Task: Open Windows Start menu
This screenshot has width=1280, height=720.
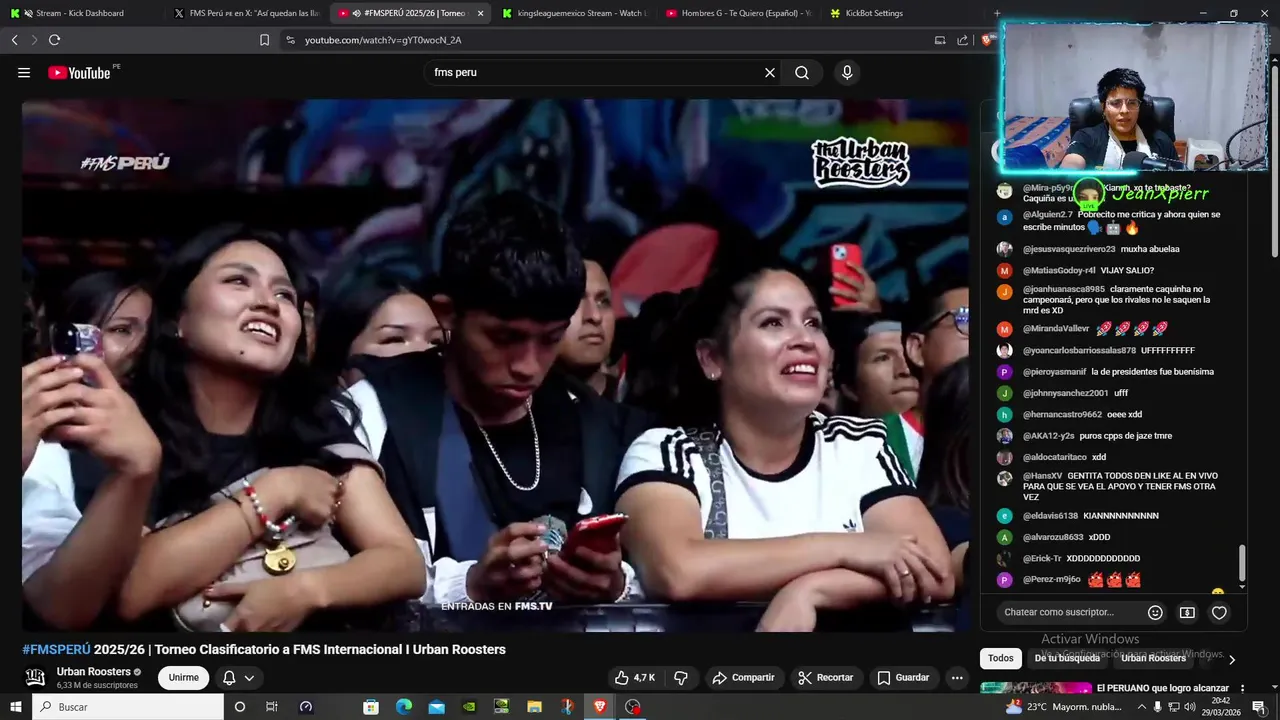Action: 15,707
